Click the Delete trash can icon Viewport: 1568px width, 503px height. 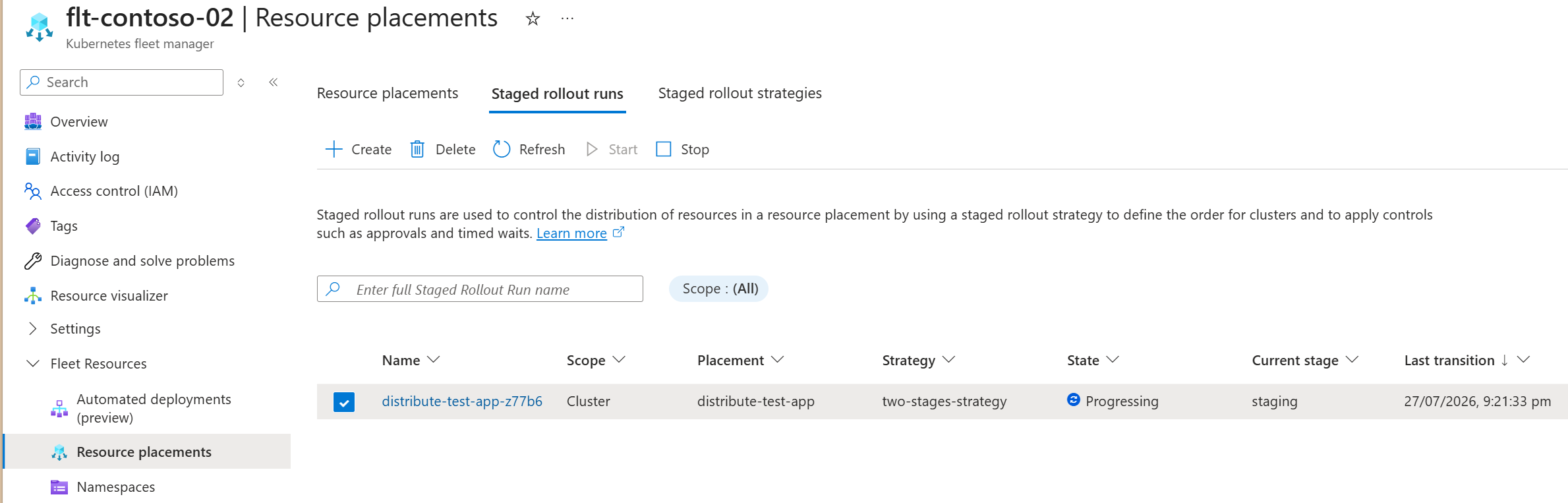coord(417,150)
